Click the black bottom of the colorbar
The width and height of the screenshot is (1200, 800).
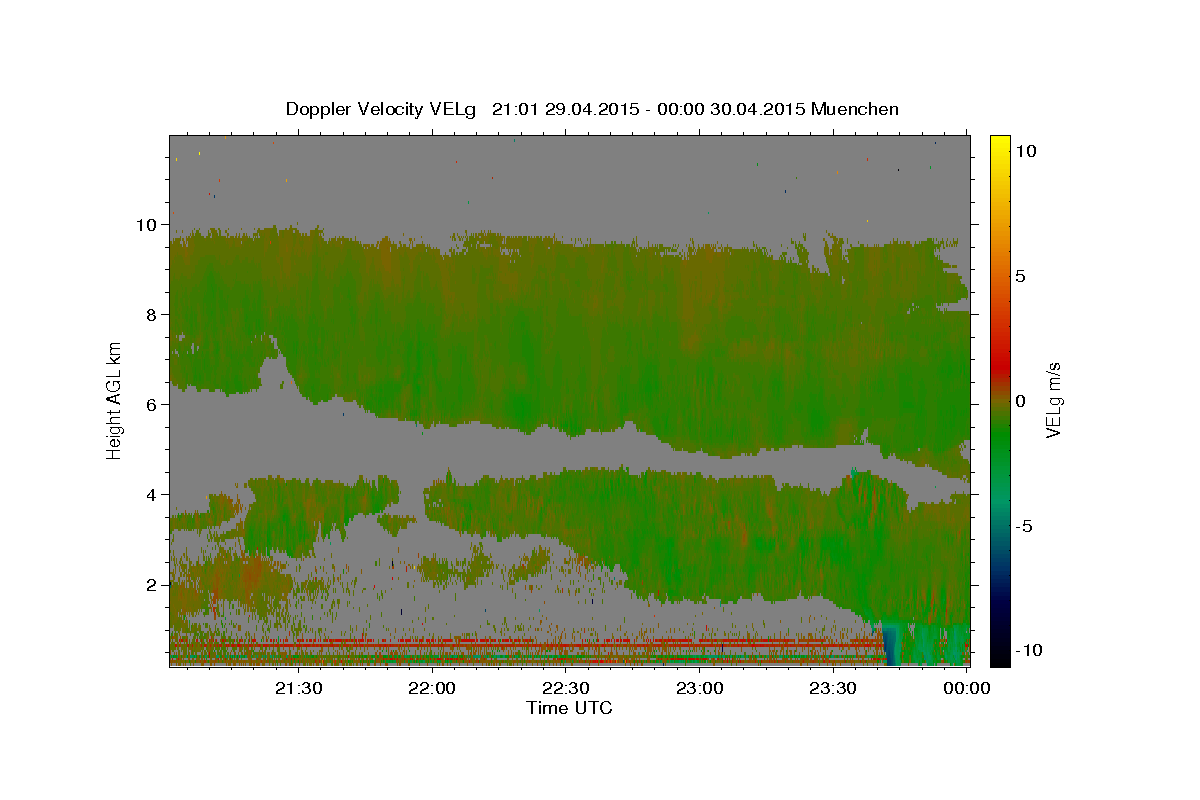tap(999, 655)
